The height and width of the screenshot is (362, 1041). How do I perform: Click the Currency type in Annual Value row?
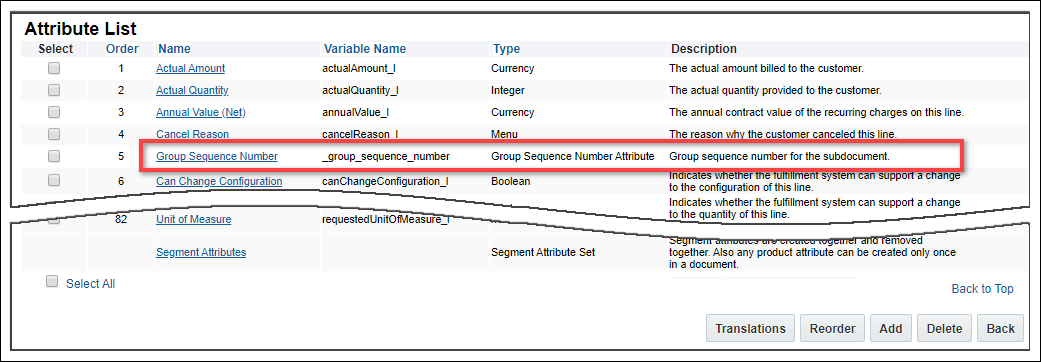point(513,112)
